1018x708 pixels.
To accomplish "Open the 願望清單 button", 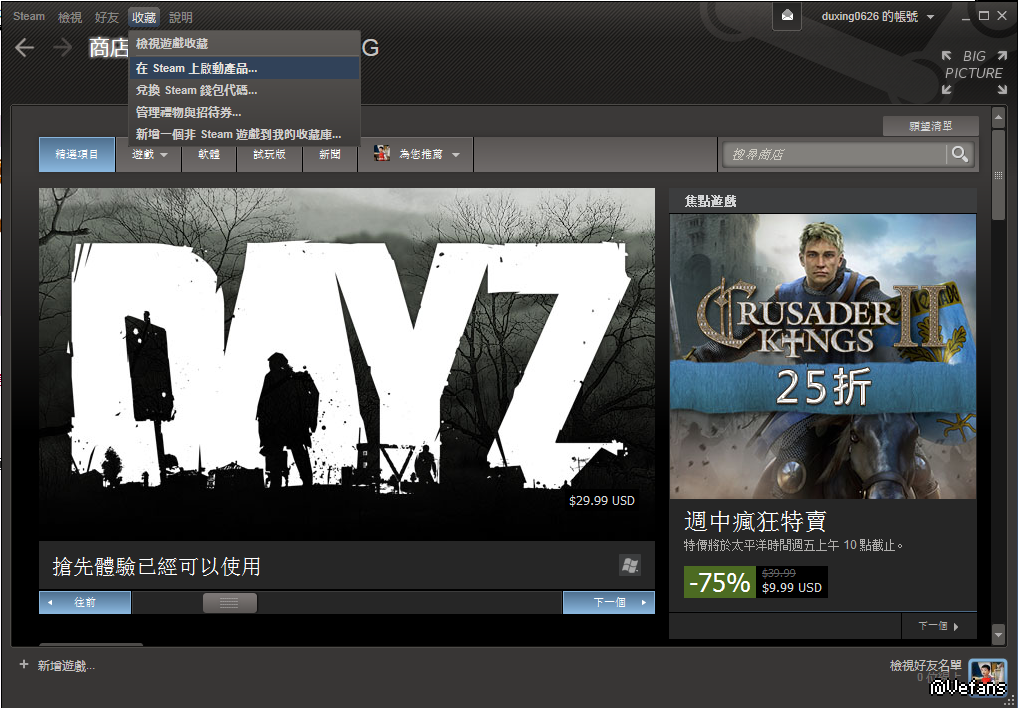I will 930,127.
